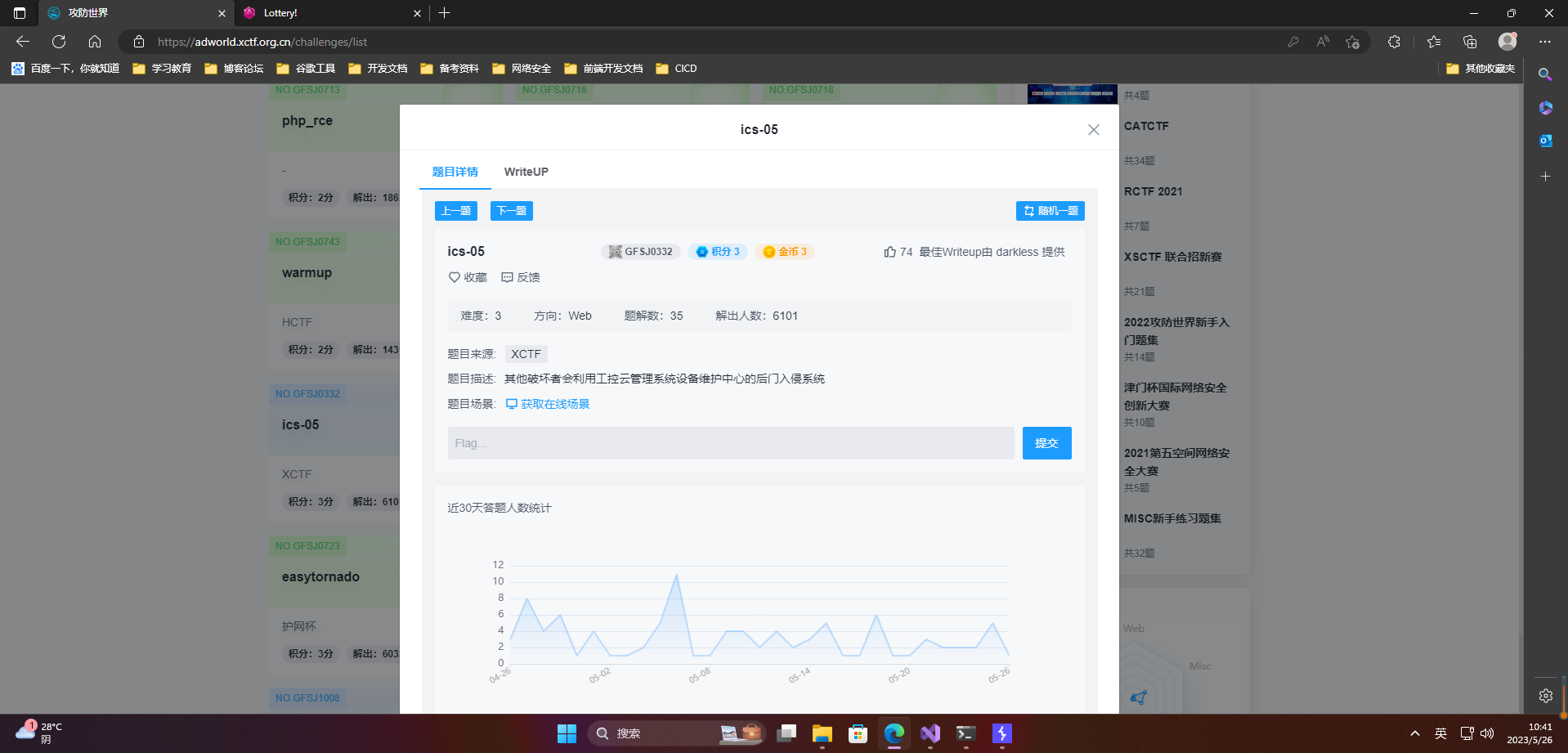Launch VS Code from the taskbar
This screenshot has width=1568, height=753.
coord(930,734)
